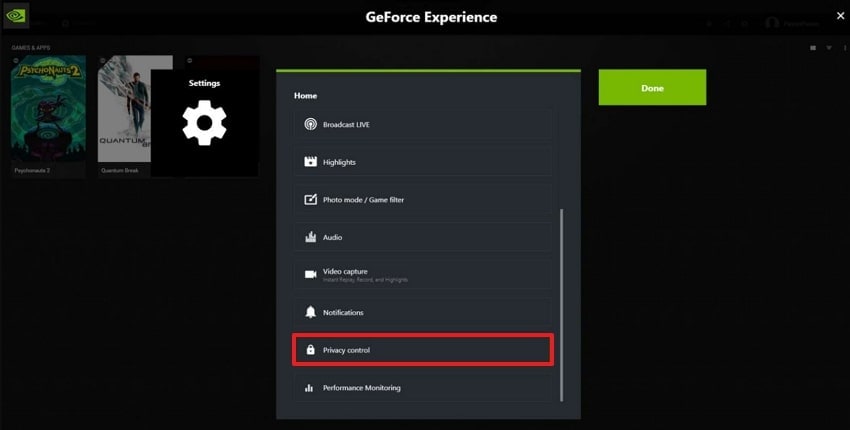Click the "GAMES & APPS" section label
The image size is (850, 430).
point(31,48)
